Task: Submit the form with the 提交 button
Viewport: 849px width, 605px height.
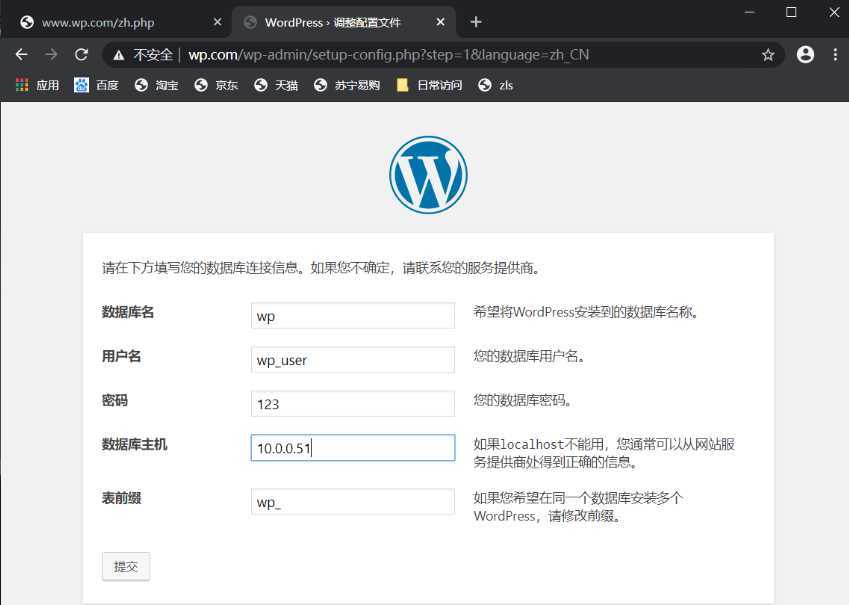Action: tap(126, 567)
